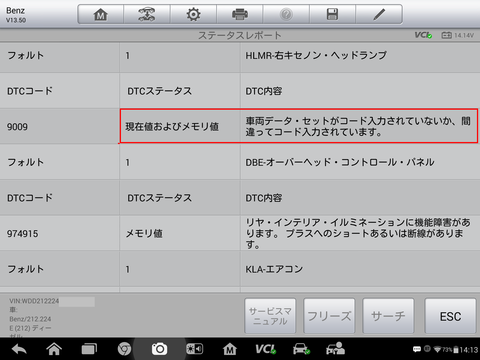Open the help question mark icon
This screenshot has height=360, width=480.
pyautogui.click(x=286, y=14)
